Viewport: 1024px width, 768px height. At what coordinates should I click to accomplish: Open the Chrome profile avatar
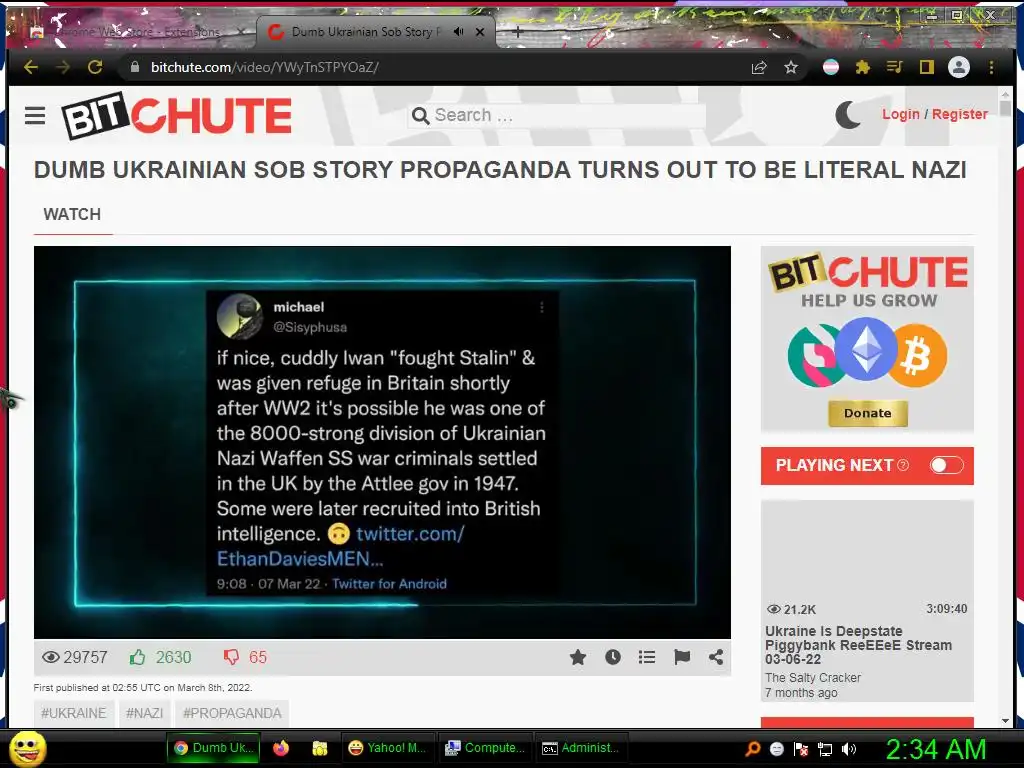(959, 67)
